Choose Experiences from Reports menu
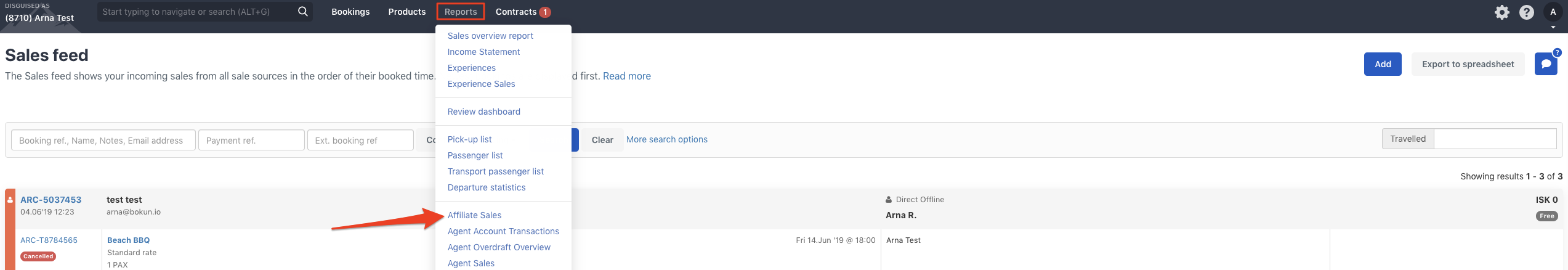This screenshot has height=270, width=1568. [x=471, y=68]
